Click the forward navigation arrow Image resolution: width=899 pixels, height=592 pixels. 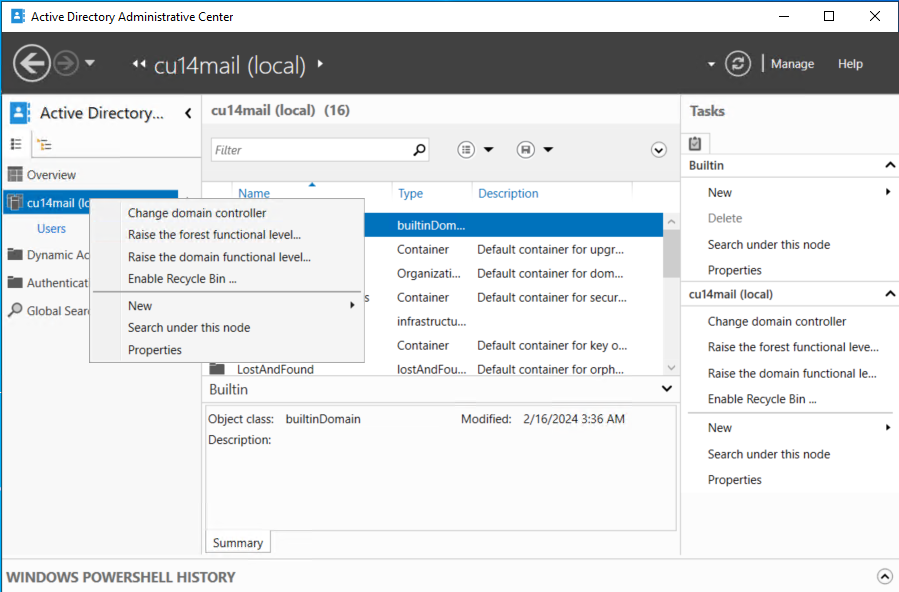pyautogui.click(x=66, y=63)
